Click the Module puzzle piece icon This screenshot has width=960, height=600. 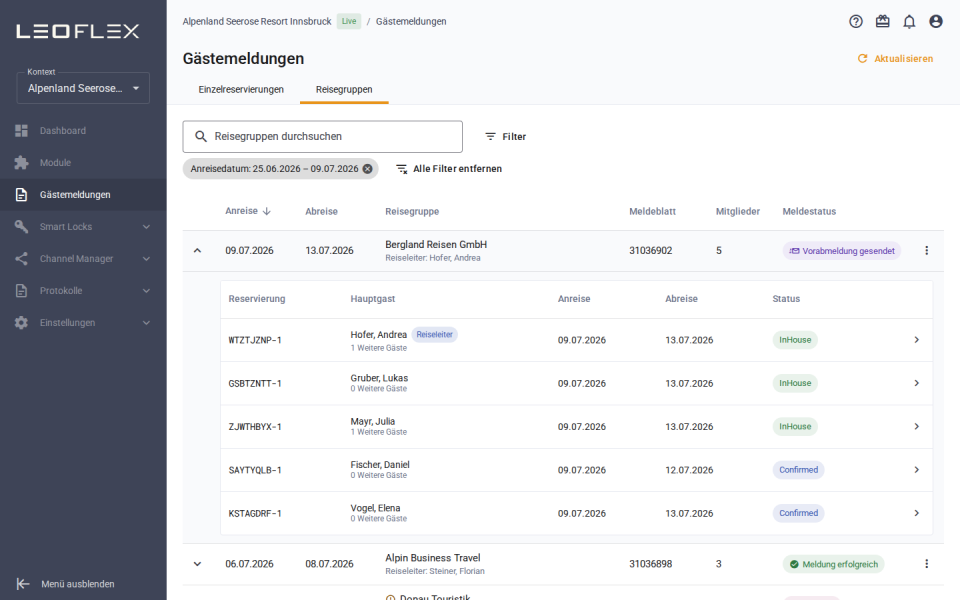(21, 162)
